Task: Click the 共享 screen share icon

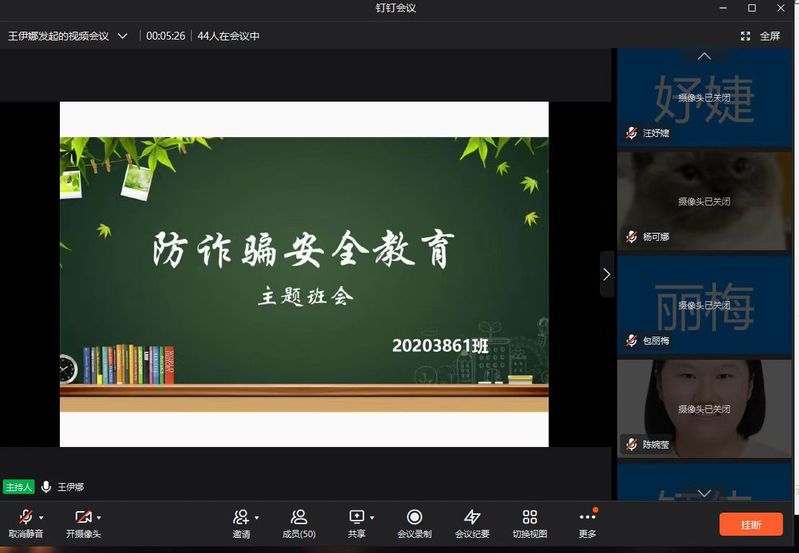Action: point(356,518)
